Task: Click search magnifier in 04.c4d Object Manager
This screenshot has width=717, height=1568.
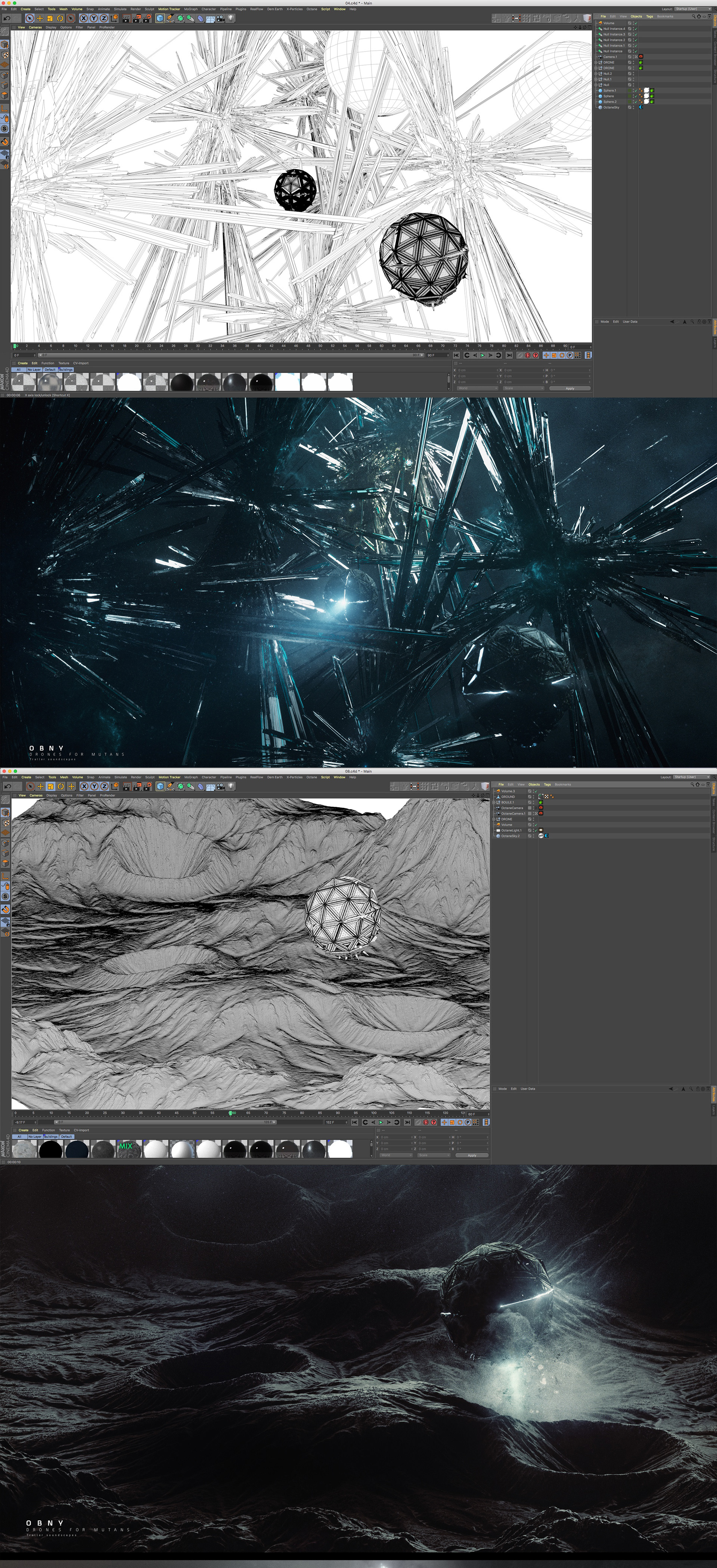Action: coord(694,16)
